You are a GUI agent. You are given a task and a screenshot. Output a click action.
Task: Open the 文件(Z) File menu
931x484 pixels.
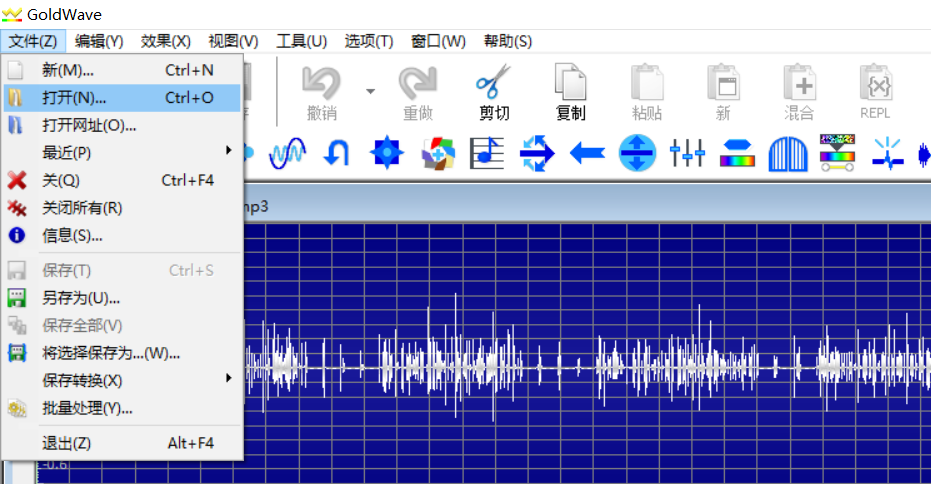33,41
